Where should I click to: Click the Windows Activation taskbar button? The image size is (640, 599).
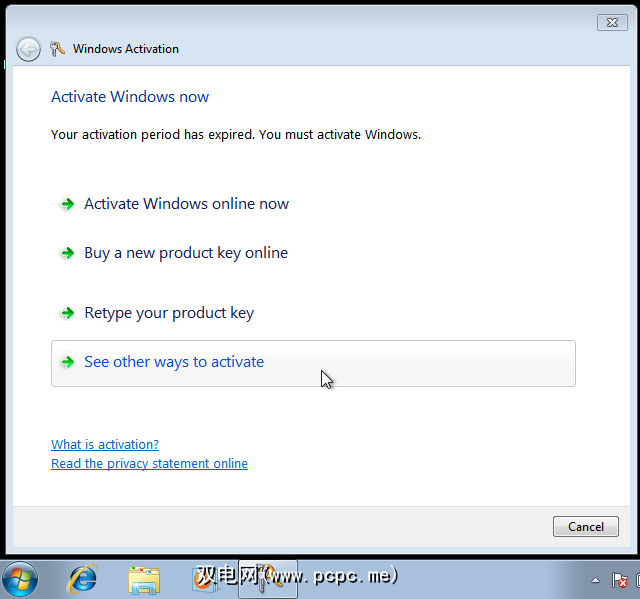point(268,579)
